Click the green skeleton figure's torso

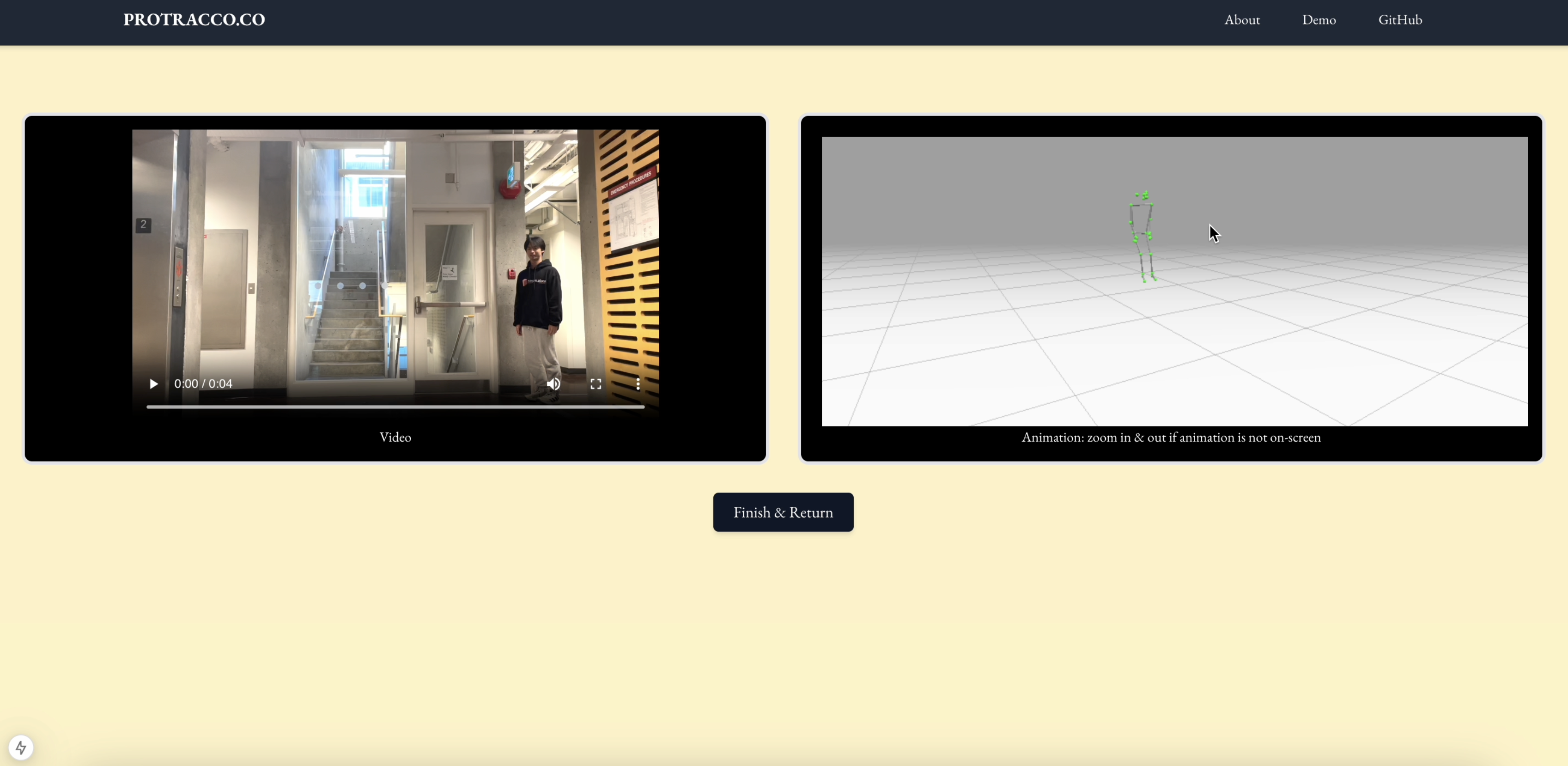(1141, 219)
